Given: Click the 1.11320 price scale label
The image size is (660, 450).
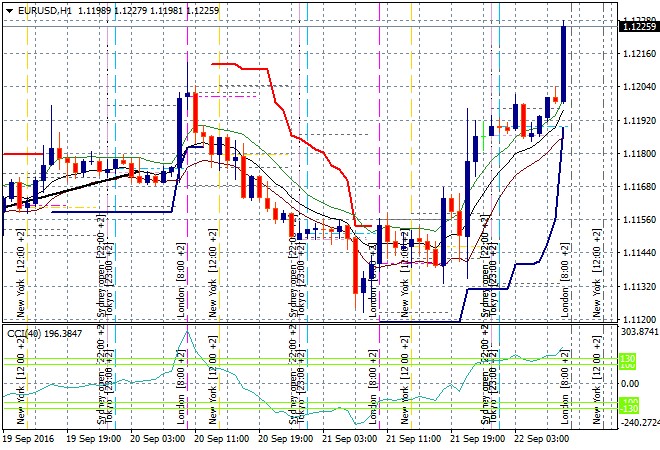Looking at the screenshot, I should coord(638,286).
